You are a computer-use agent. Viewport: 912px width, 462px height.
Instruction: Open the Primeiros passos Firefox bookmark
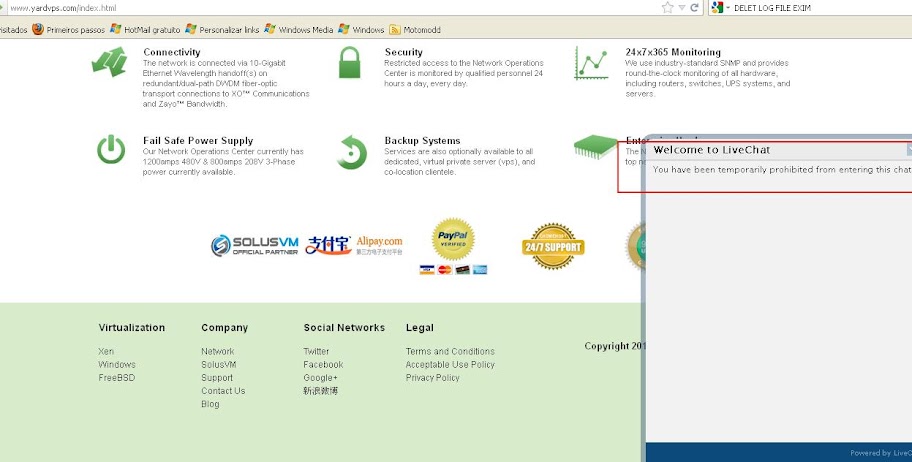pos(69,29)
